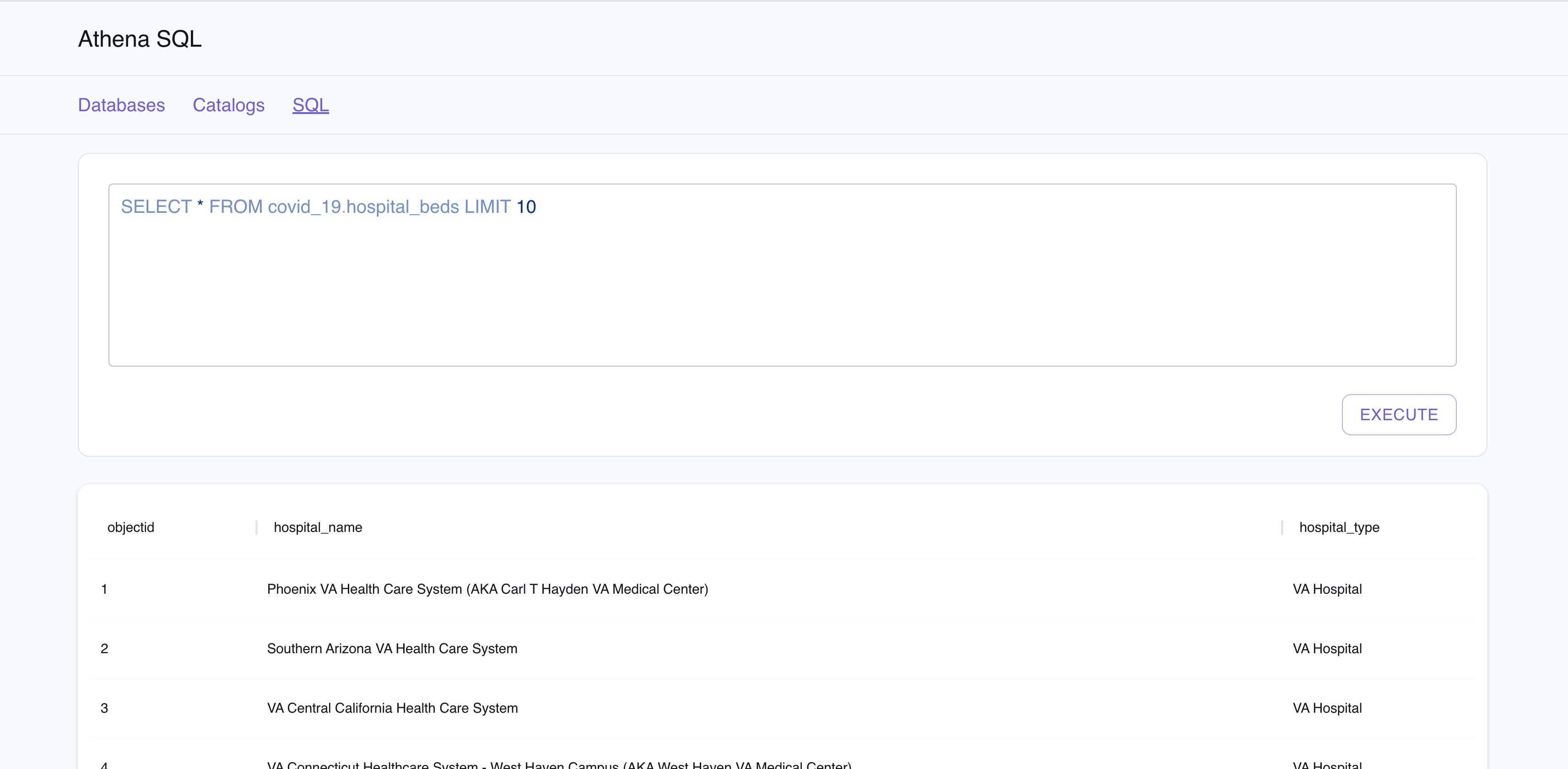Screen dimensions: 1568x769
Task: Switch to the Catalogs tab
Action: coord(228,105)
